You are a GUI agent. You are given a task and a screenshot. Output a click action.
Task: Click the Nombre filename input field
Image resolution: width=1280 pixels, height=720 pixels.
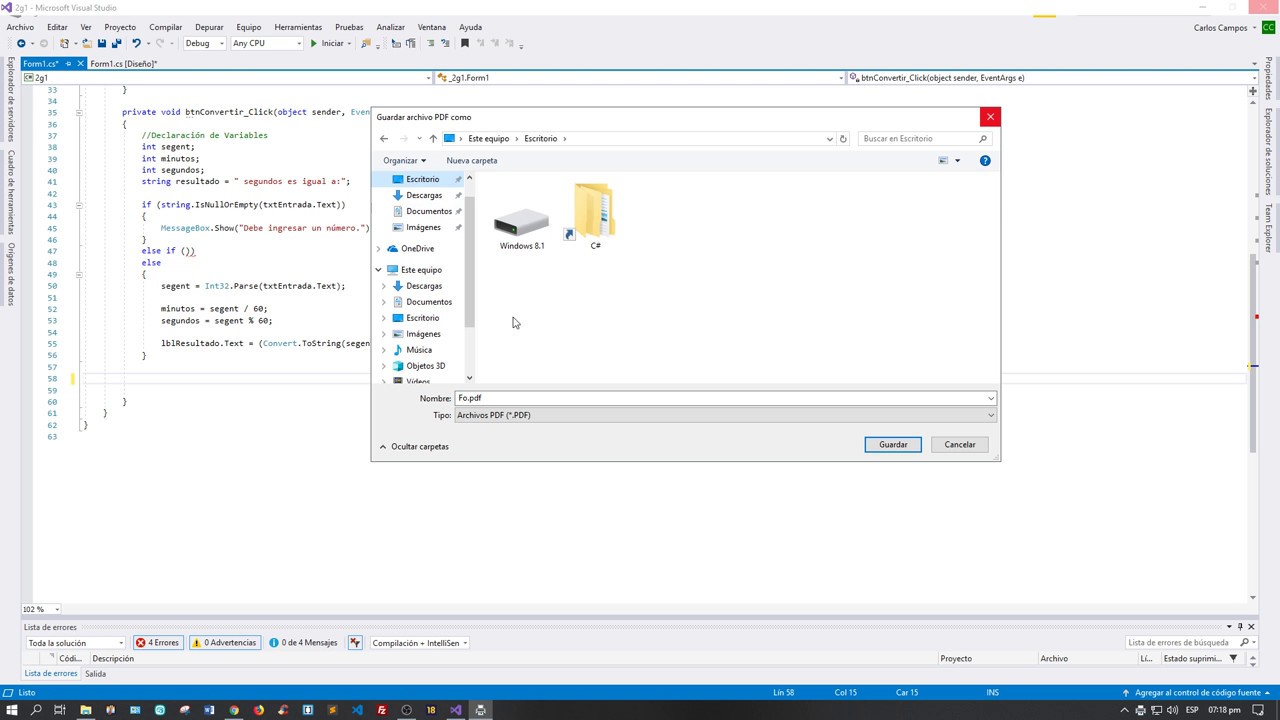coord(721,398)
